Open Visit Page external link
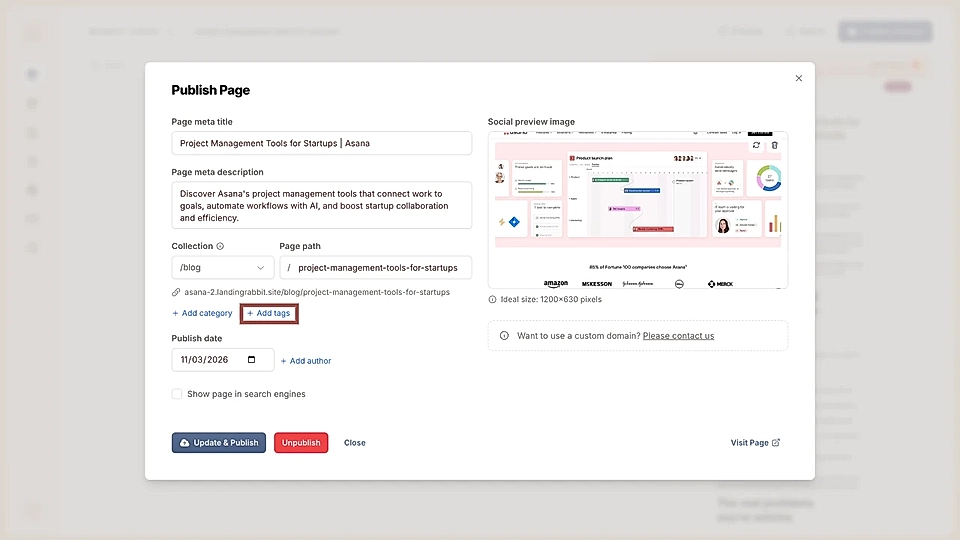 (755, 443)
